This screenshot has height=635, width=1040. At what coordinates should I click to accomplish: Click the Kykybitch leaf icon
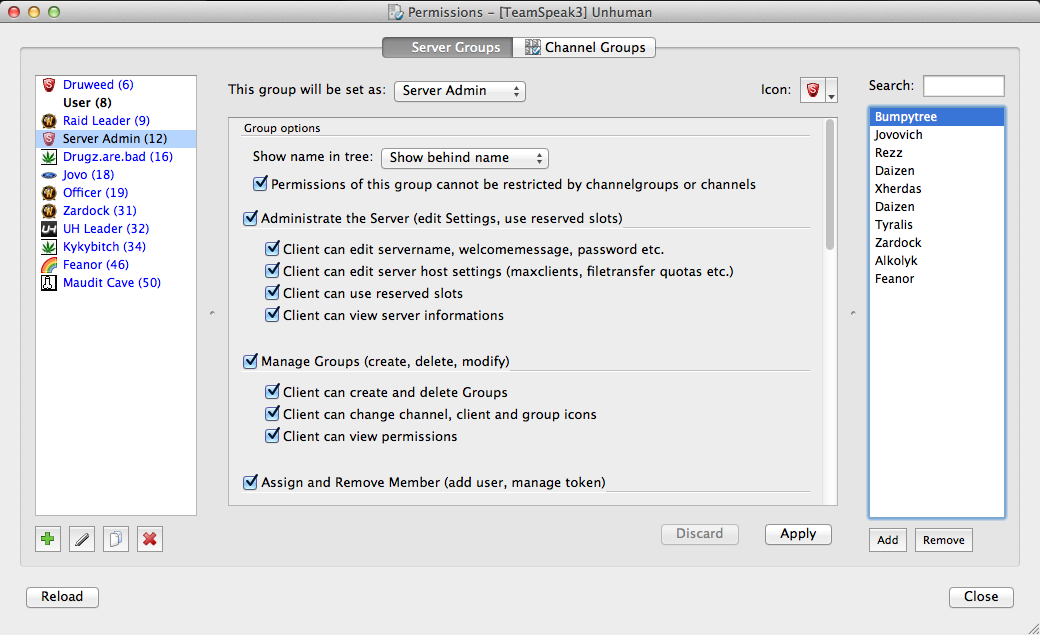(x=49, y=246)
